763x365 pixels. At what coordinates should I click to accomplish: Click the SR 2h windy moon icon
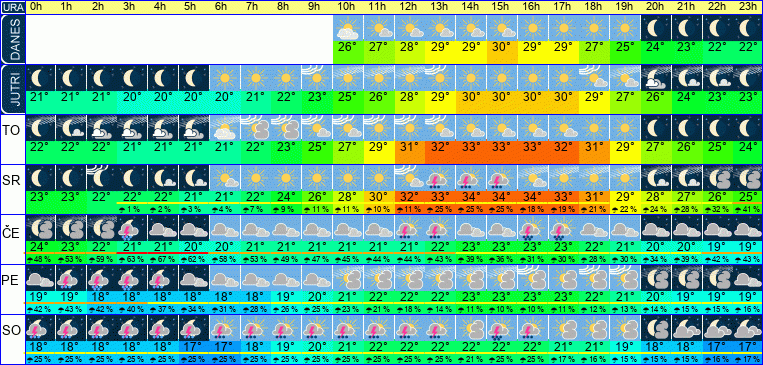(102, 178)
